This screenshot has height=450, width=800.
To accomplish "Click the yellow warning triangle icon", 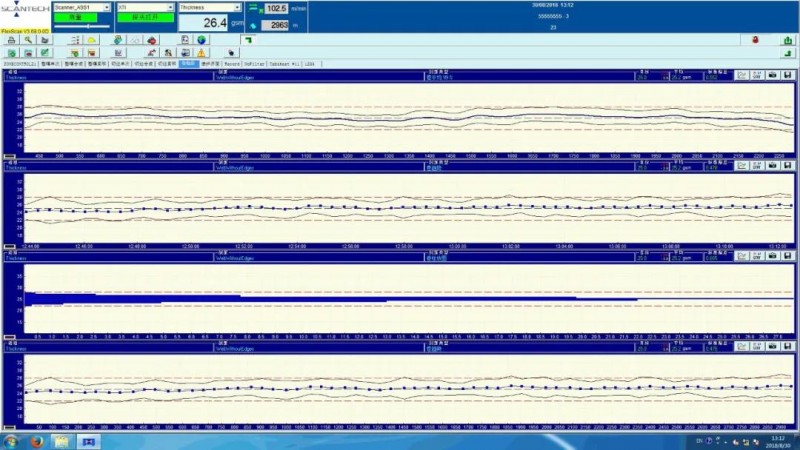I will 201,52.
